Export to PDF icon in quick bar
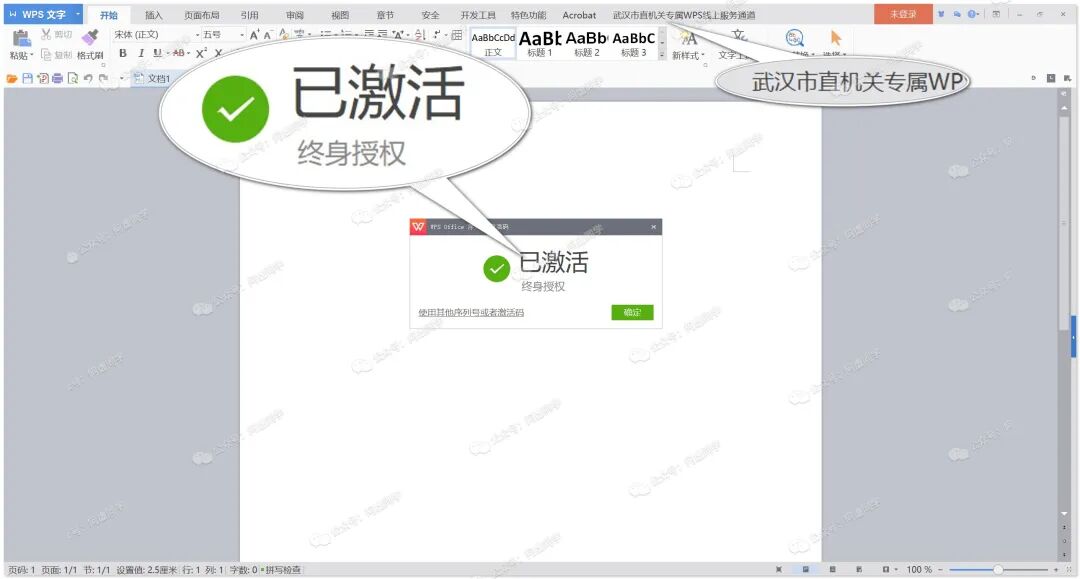The width and height of the screenshot is (1080, 579). coord(43,78)
